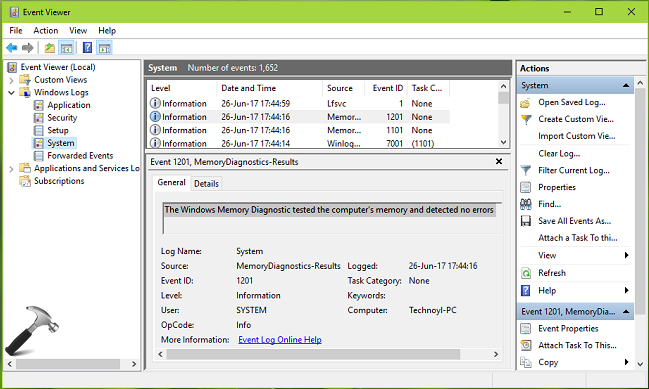Click the Open Saved Log folder icon
Viewport: 649px width, 389px height.
point(526,103)
